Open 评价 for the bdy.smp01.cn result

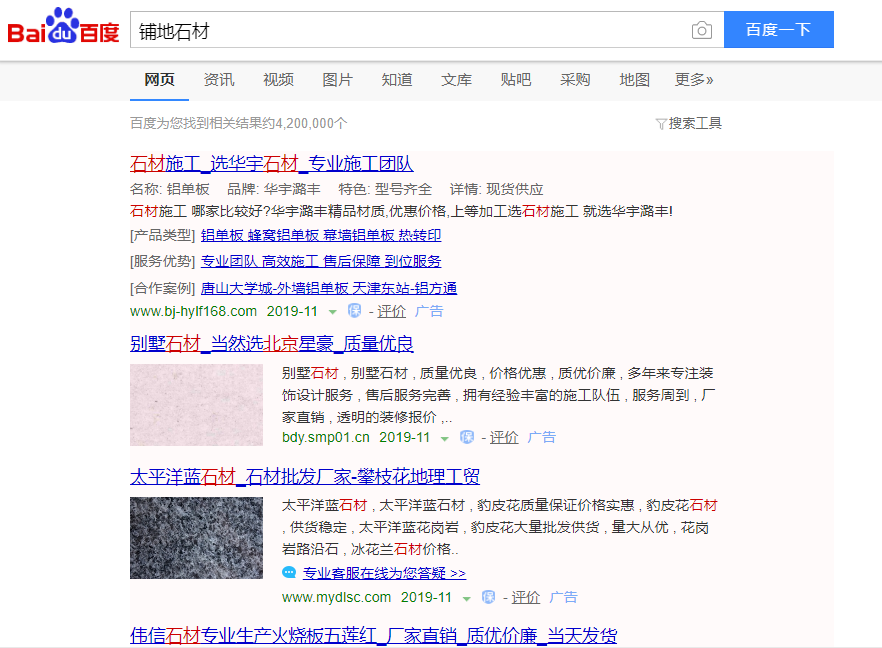coord(504,437)
